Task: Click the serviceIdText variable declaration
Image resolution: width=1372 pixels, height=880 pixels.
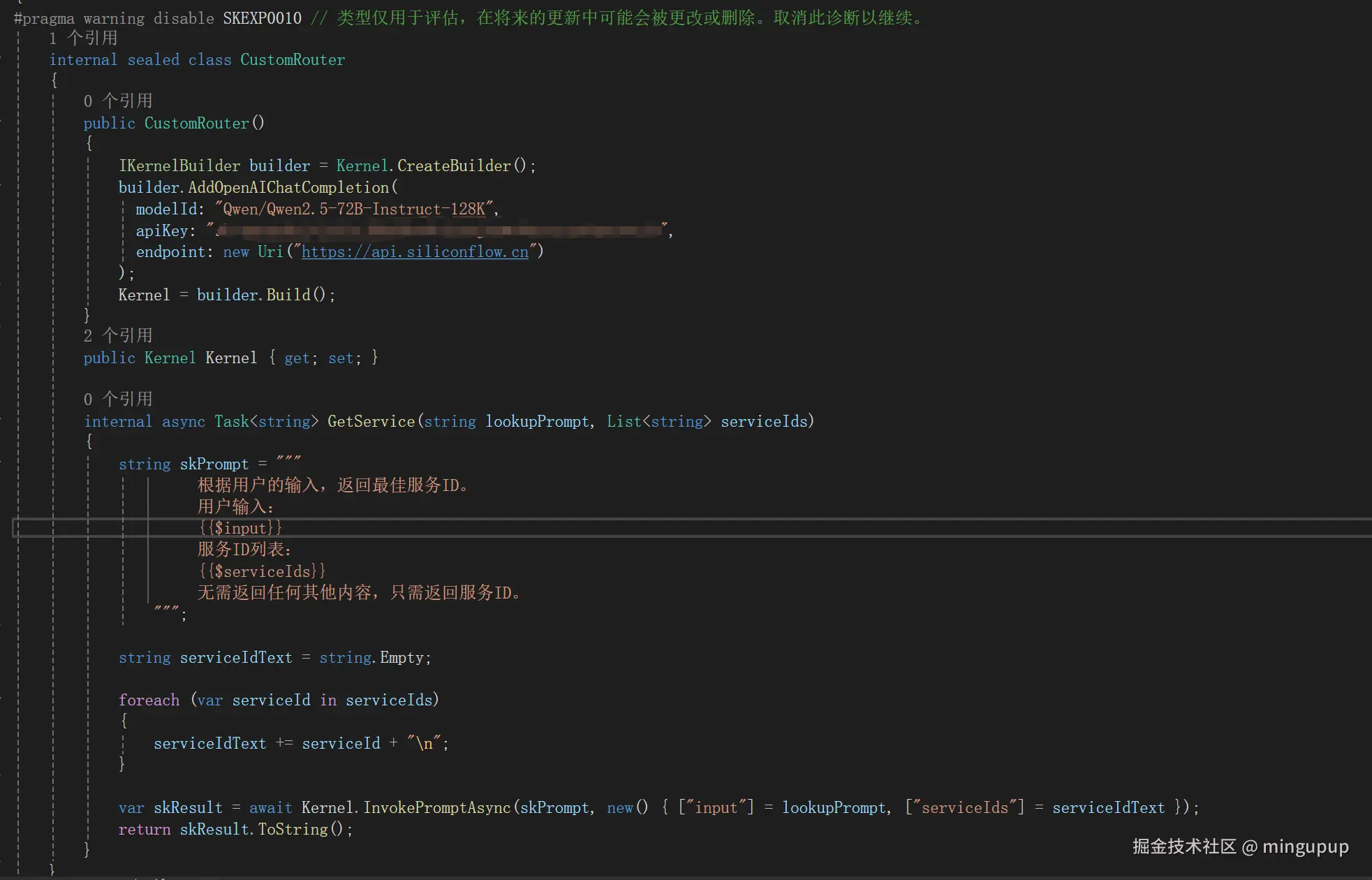Action: tap(236, 658)
